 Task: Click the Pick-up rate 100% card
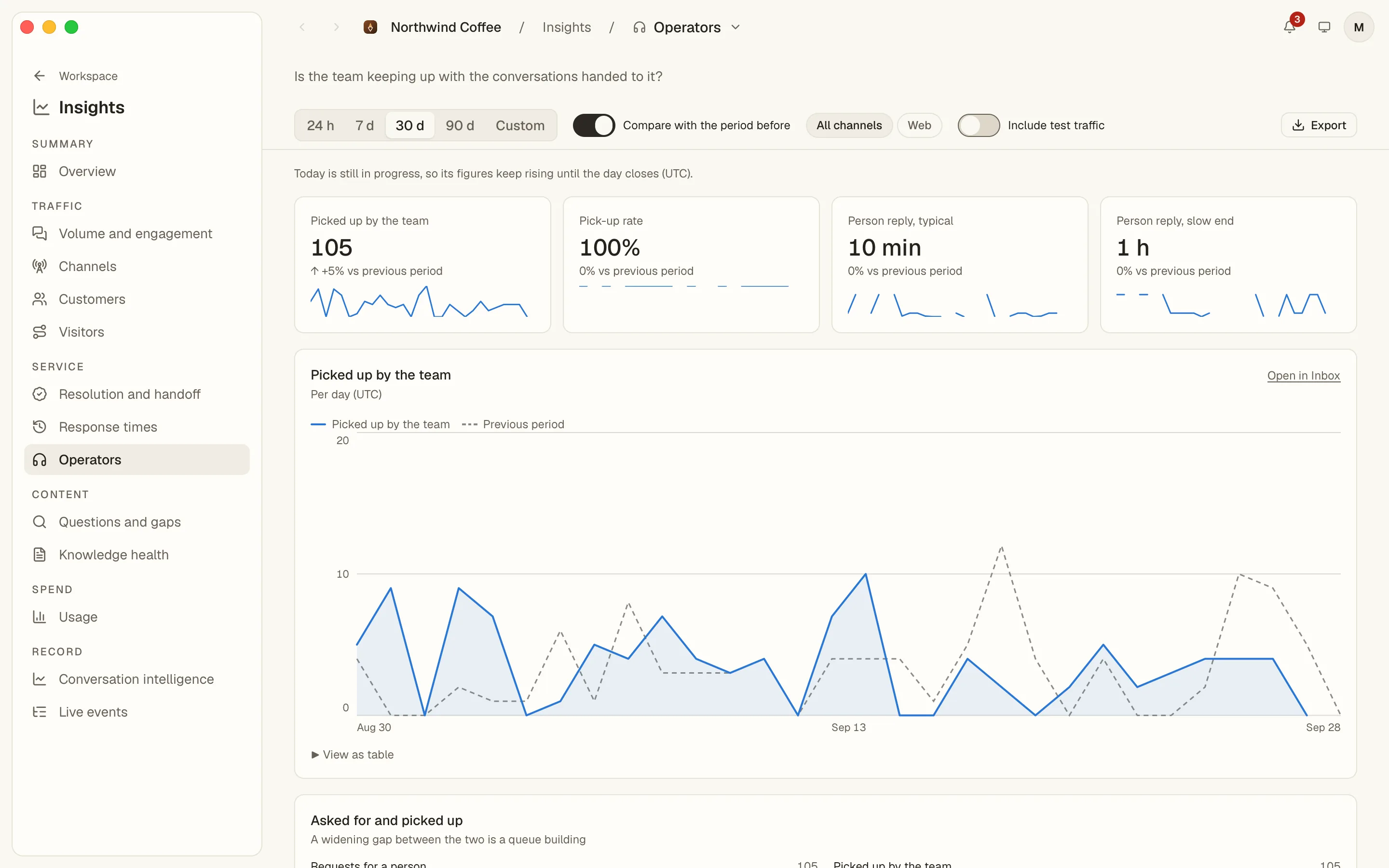(x=691, y=265)
